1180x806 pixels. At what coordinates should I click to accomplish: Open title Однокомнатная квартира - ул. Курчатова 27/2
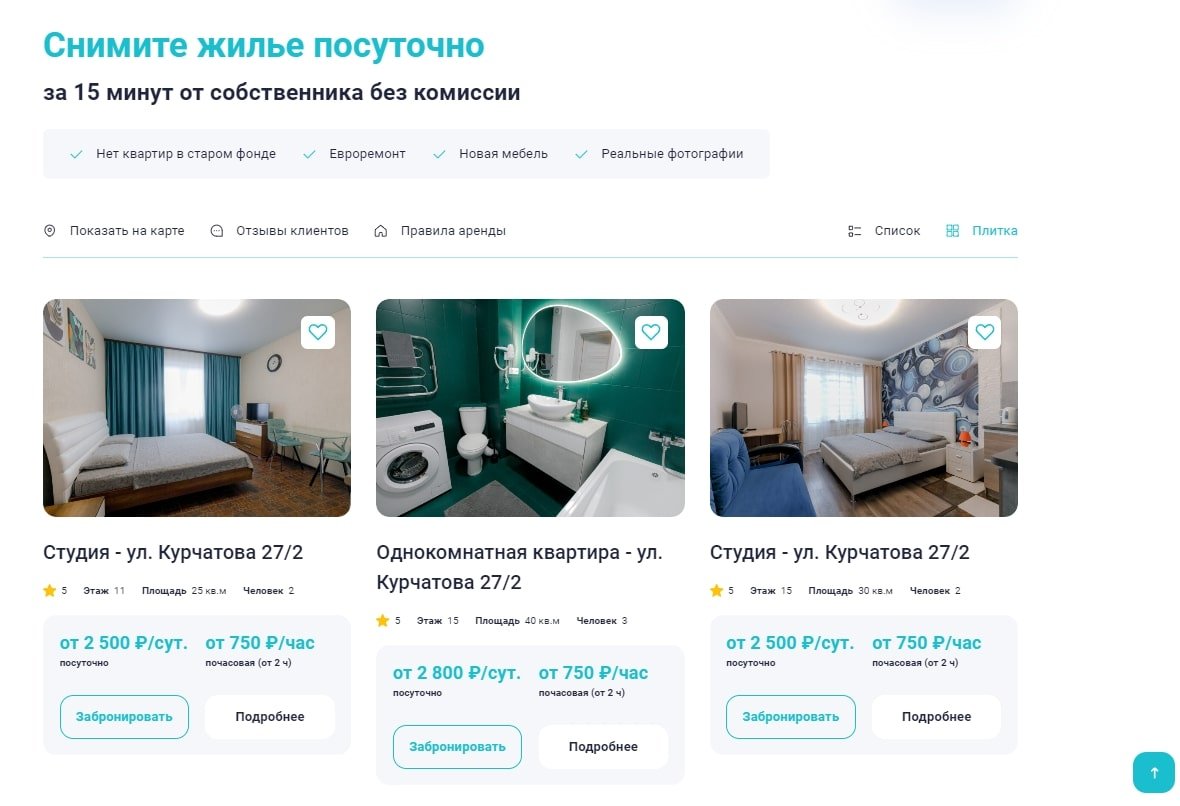pos(519,567)
